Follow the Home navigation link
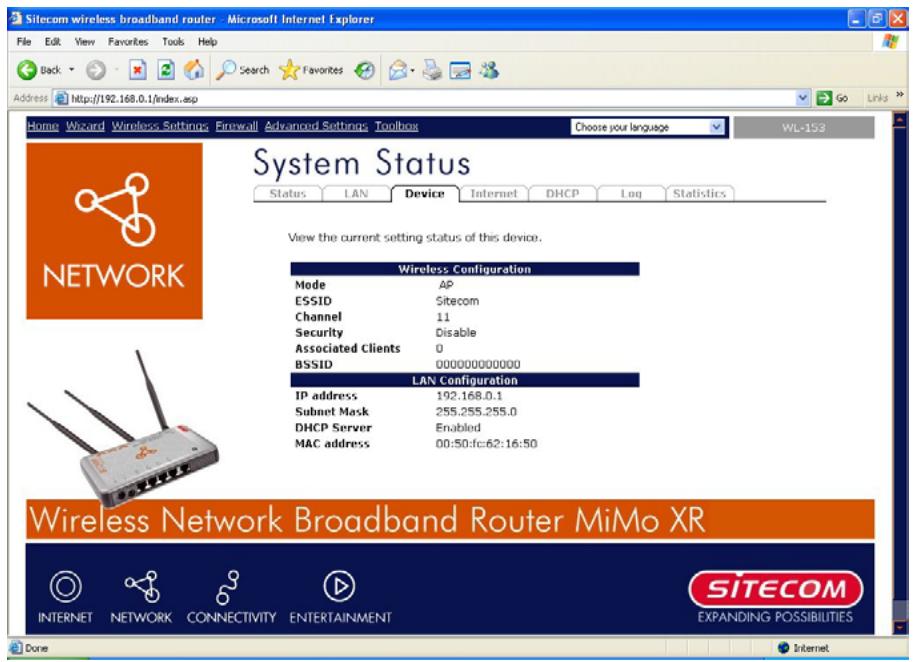The image size is (915, 662). (x=43, y=126)
